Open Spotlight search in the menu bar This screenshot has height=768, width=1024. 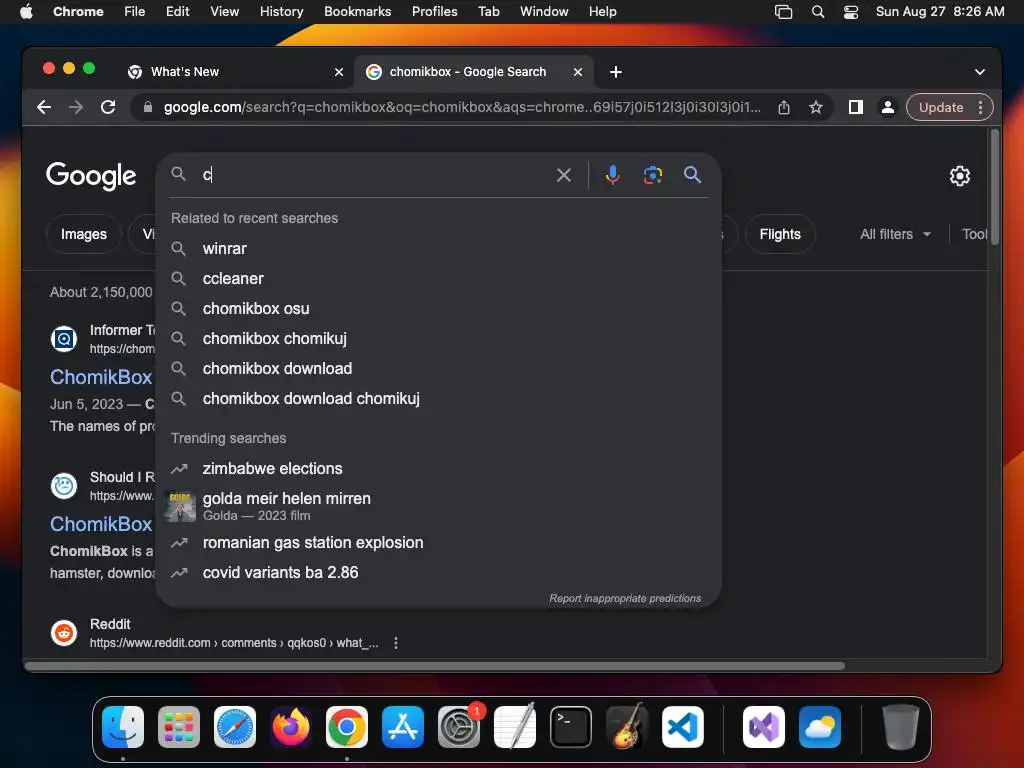coord(818,12)
